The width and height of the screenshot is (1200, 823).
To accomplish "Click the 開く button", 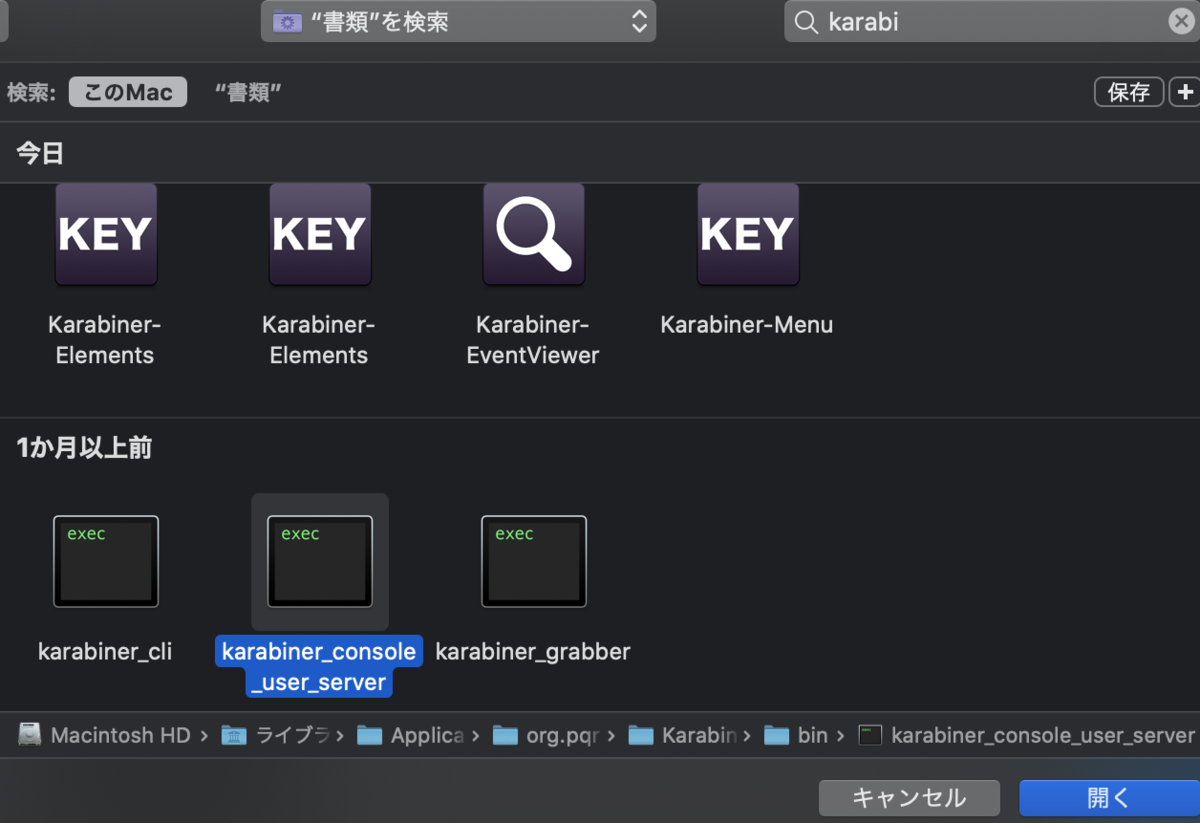I will tap(1109, 798).
